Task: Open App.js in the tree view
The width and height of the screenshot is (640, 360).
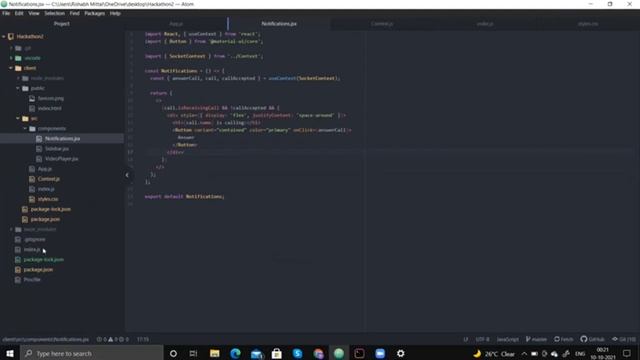Action: pyautogui.click(x=44, y=169)
